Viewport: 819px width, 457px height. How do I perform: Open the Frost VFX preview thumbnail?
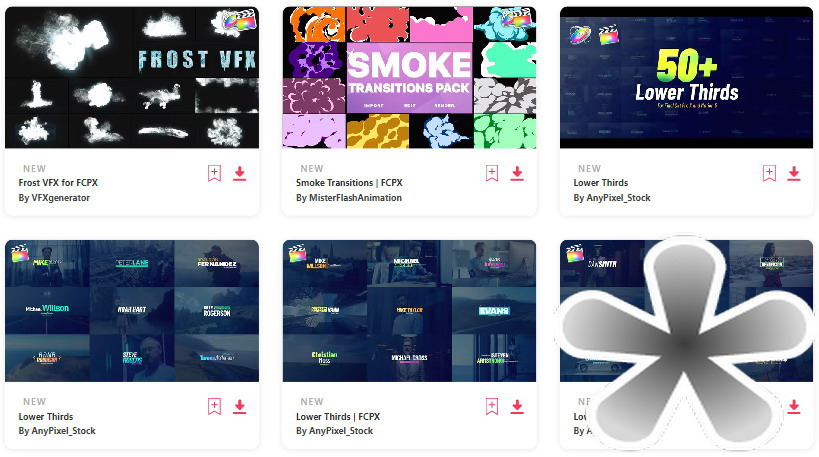[132, 77]
